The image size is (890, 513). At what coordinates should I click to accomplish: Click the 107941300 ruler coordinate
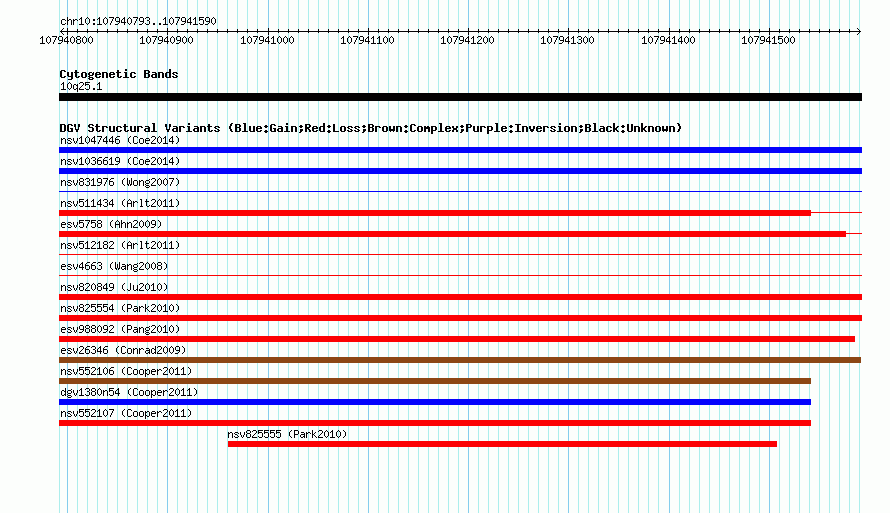567,40
